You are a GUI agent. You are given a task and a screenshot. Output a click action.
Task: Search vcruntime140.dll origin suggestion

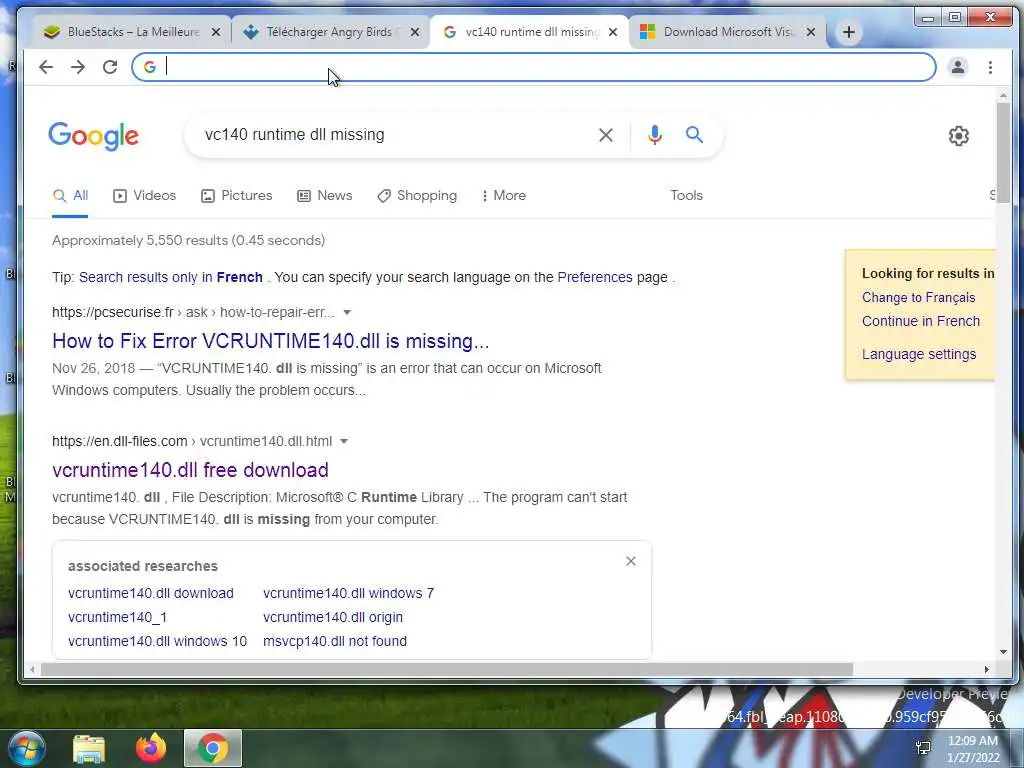[x=333, y=617]
